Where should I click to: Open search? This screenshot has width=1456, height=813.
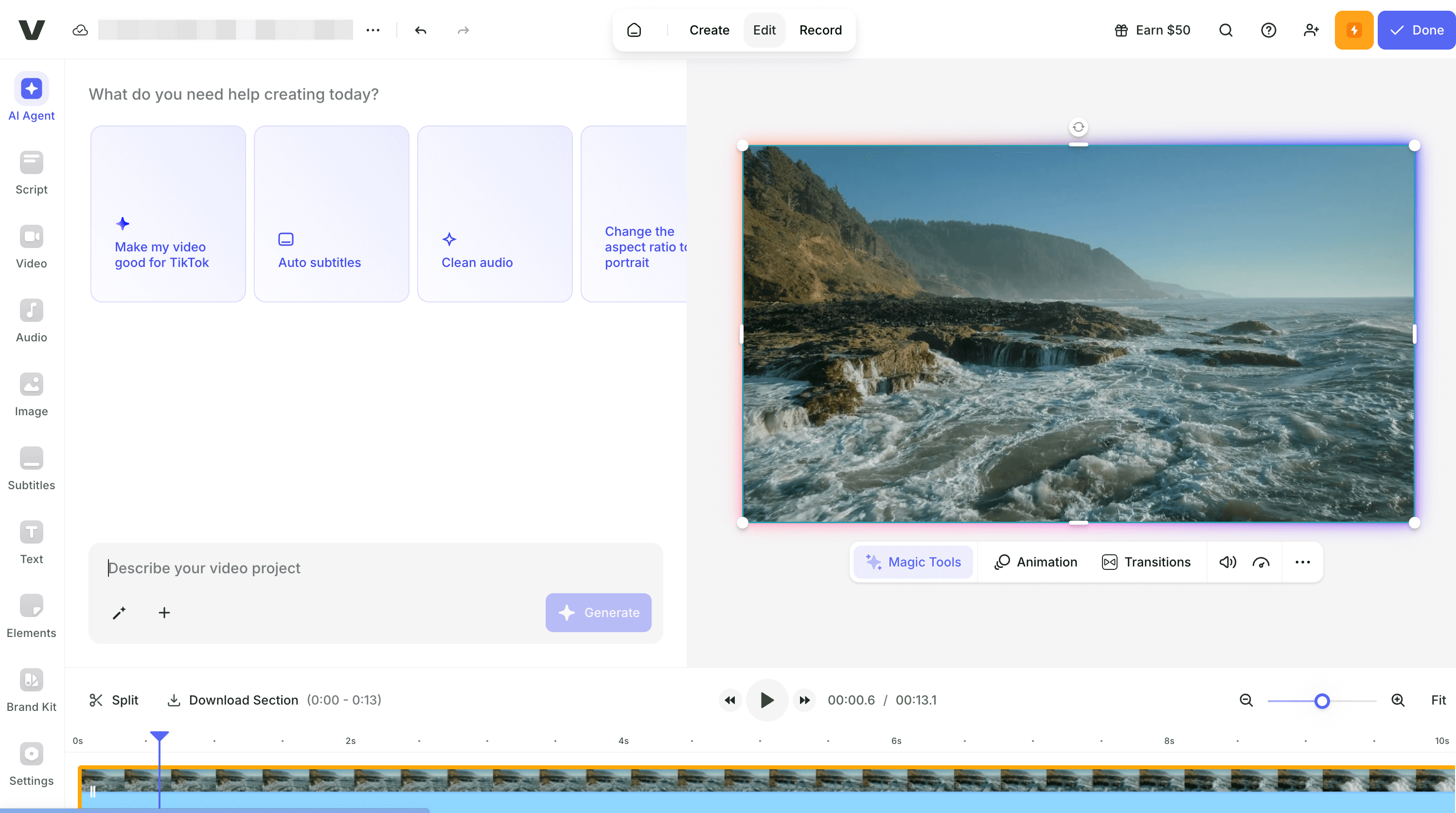point(1225,30)
